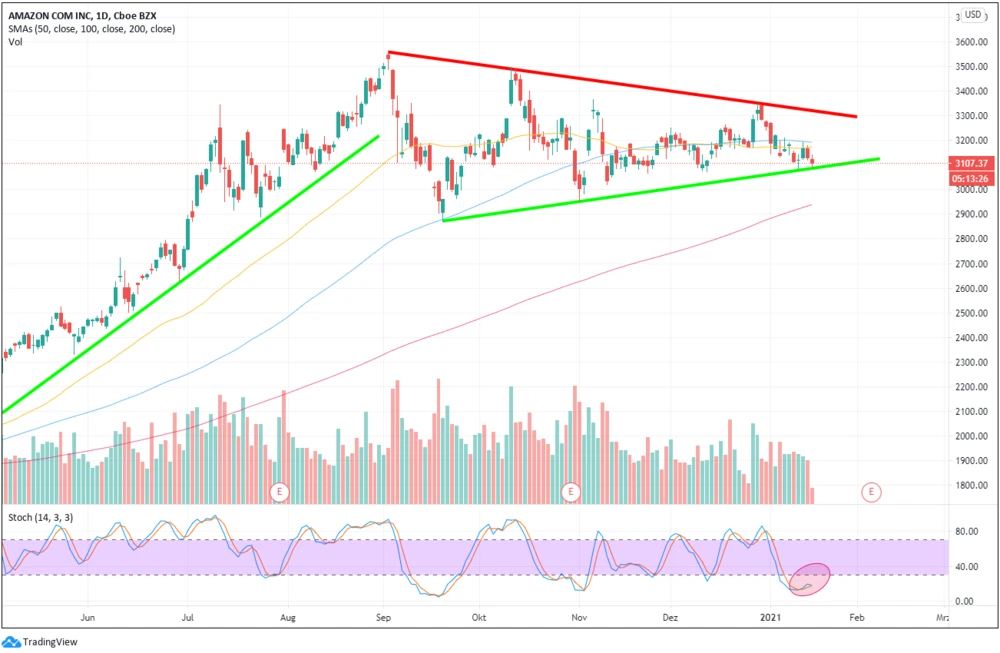Click the middle earnings E marker near November
The width and height of the screenshot is (1000, 653).
[x=571, y=491]
